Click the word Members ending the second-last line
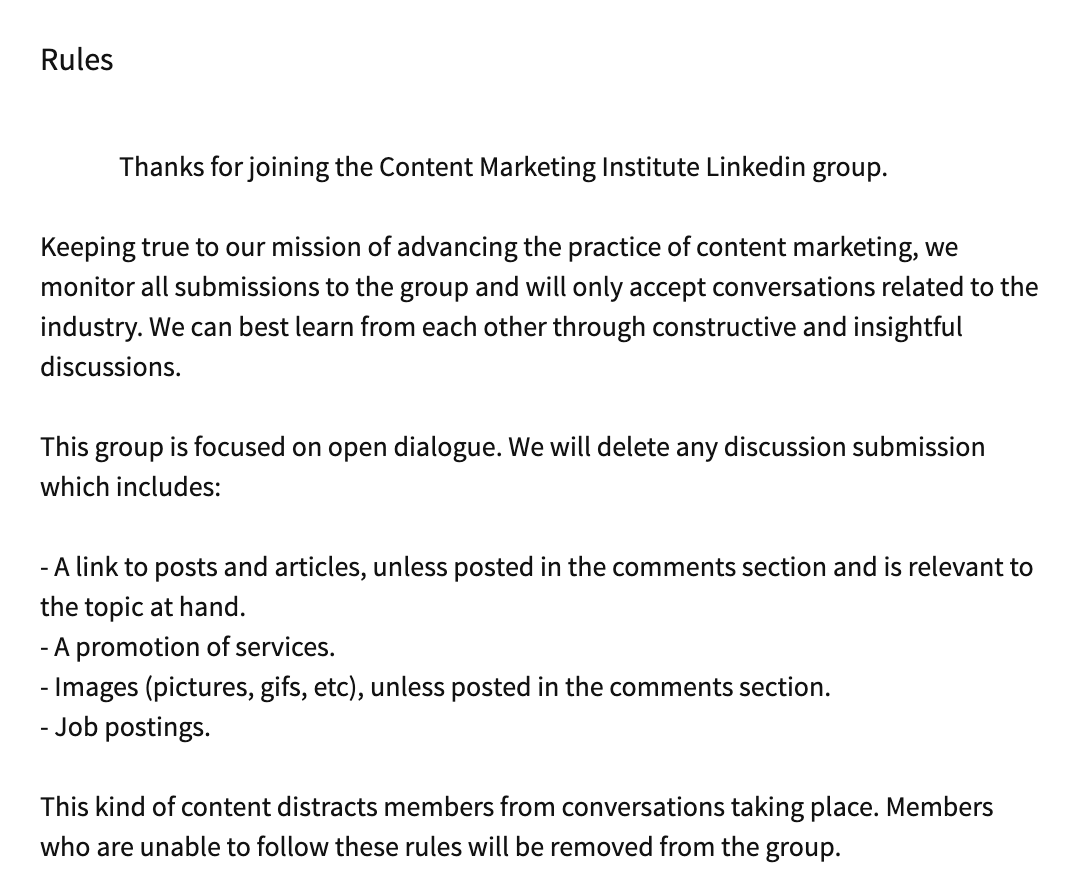Screen dimensions: 1090x876 pos(940,807)
